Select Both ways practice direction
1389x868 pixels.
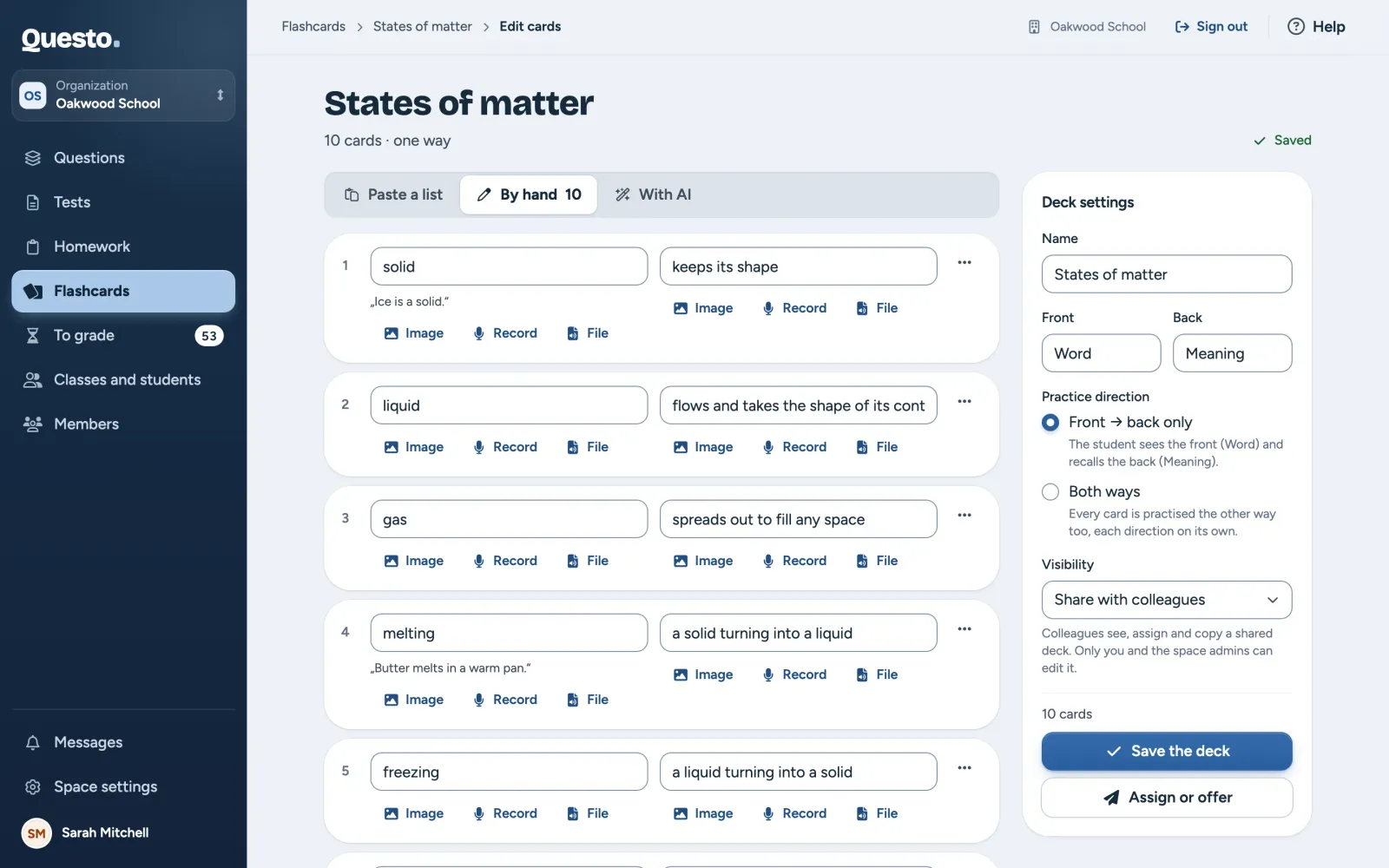1050,492
